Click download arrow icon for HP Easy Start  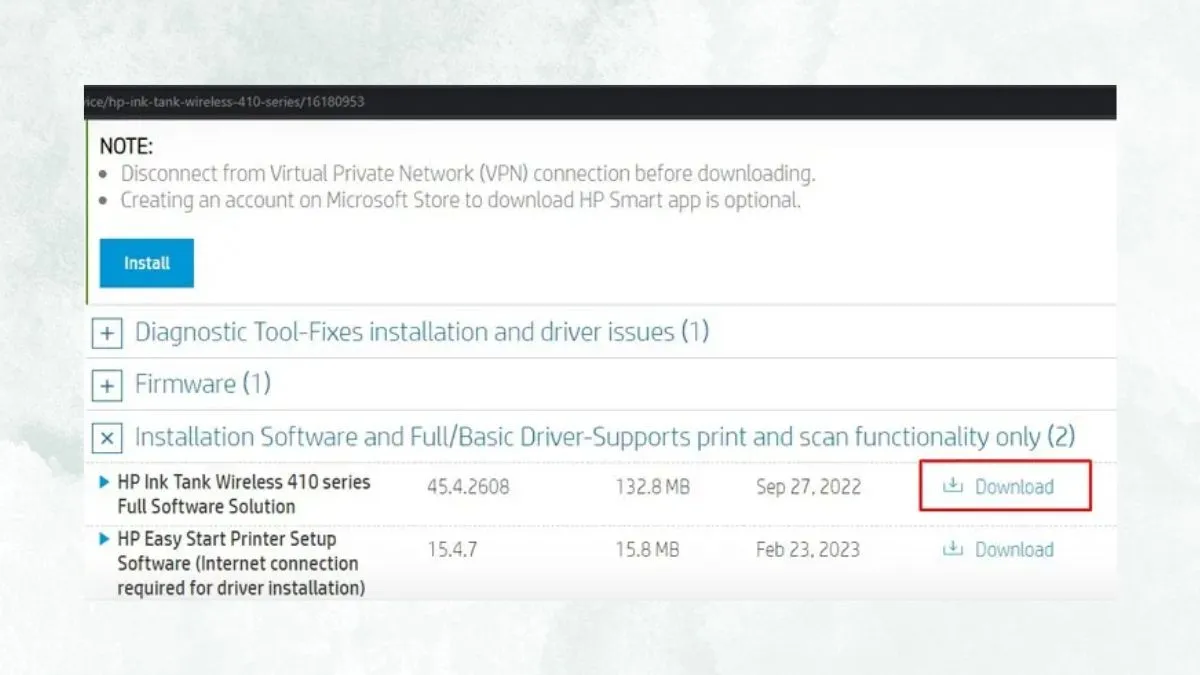click(953, 548)
